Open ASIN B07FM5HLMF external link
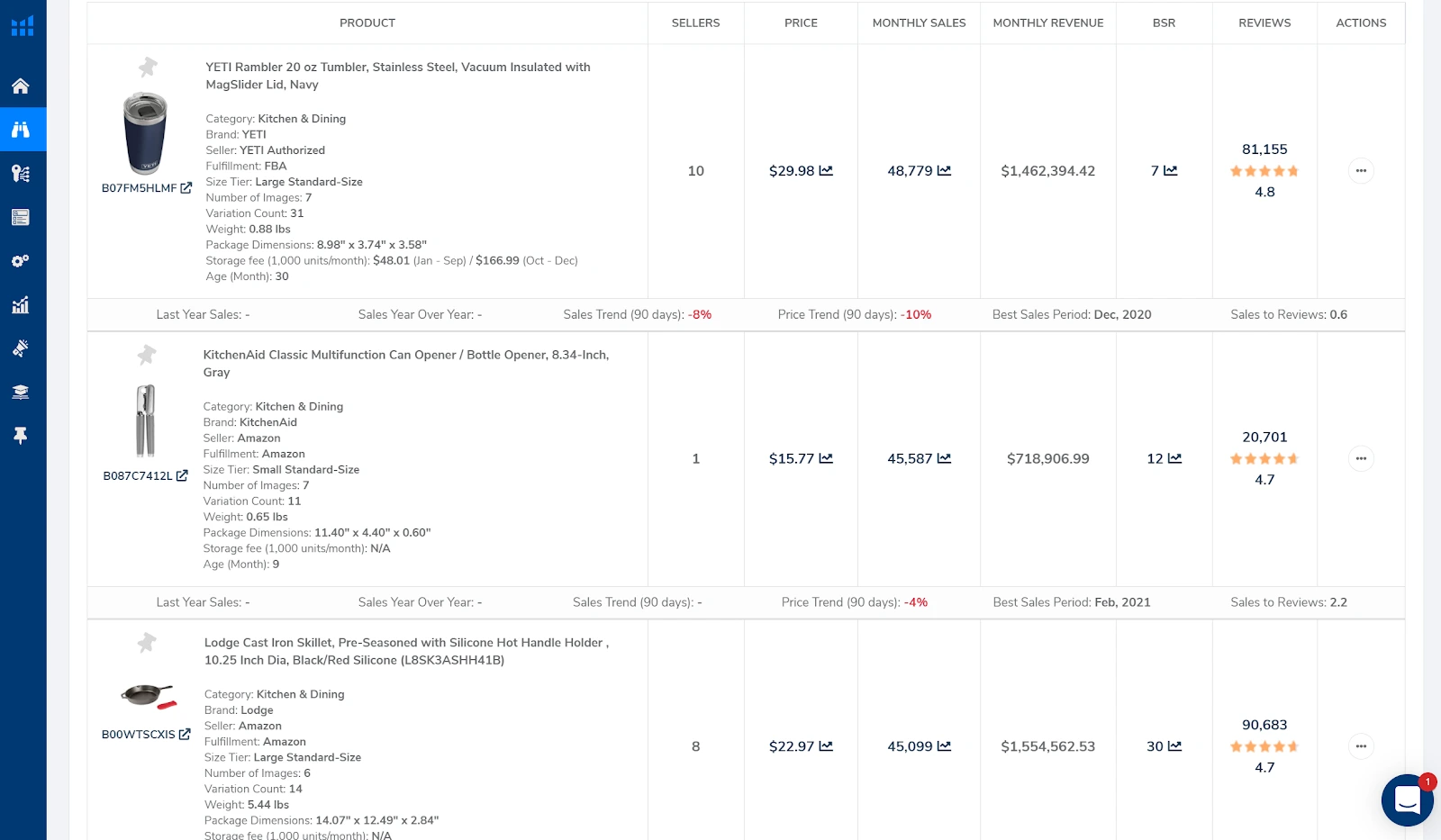Screen dimensions: 1441x840 click(x=186, y=188)
